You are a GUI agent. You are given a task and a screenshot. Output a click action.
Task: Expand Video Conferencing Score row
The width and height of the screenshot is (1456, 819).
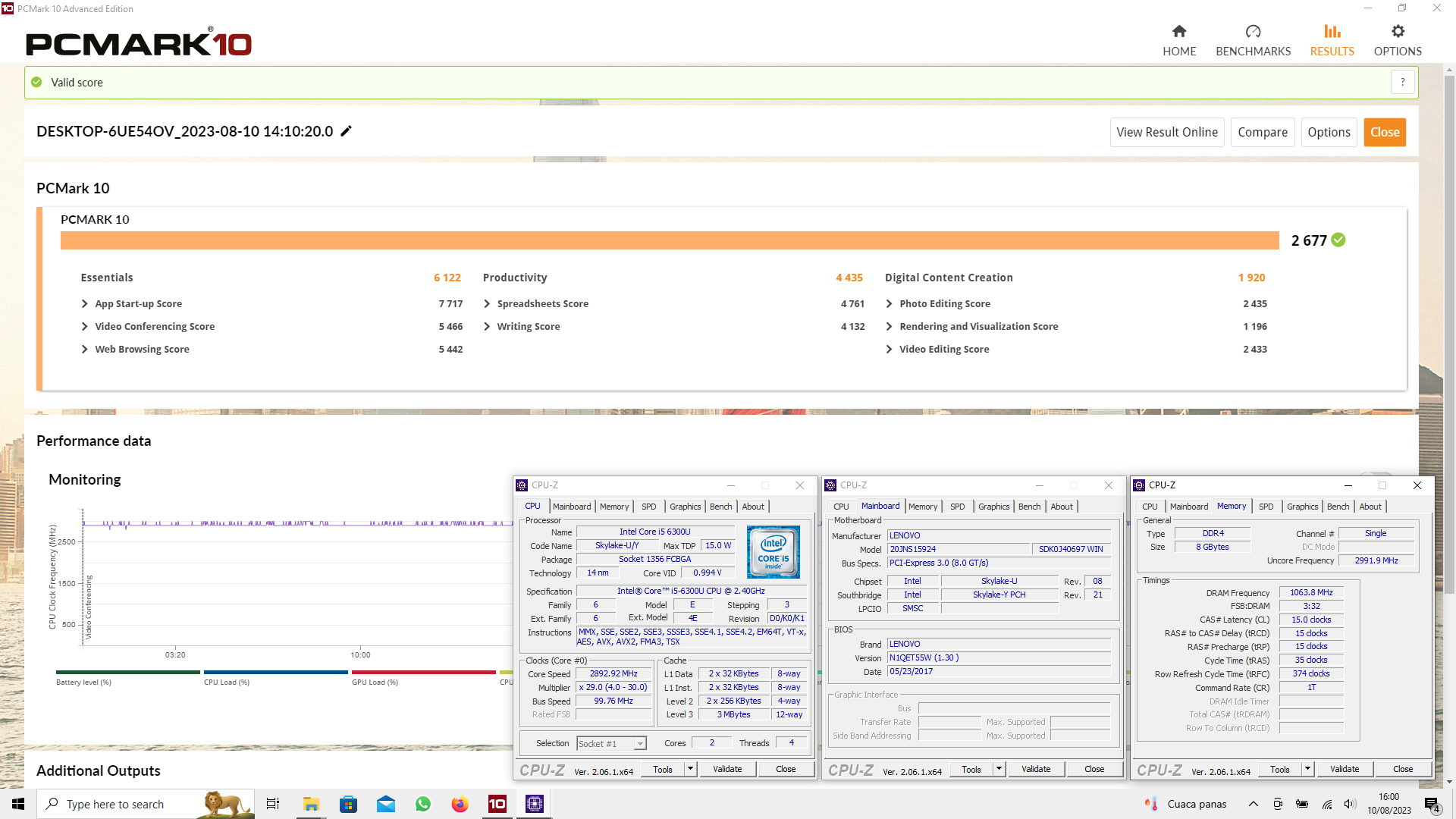coord(85,326)
